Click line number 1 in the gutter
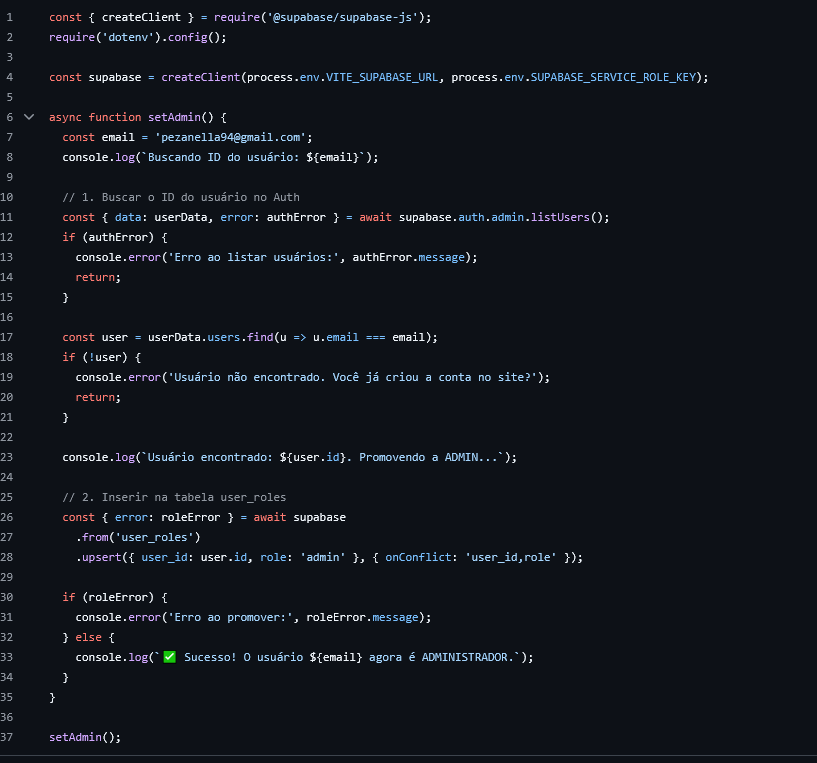This screenshot has height=763, width=817. (x=9, y=17)
